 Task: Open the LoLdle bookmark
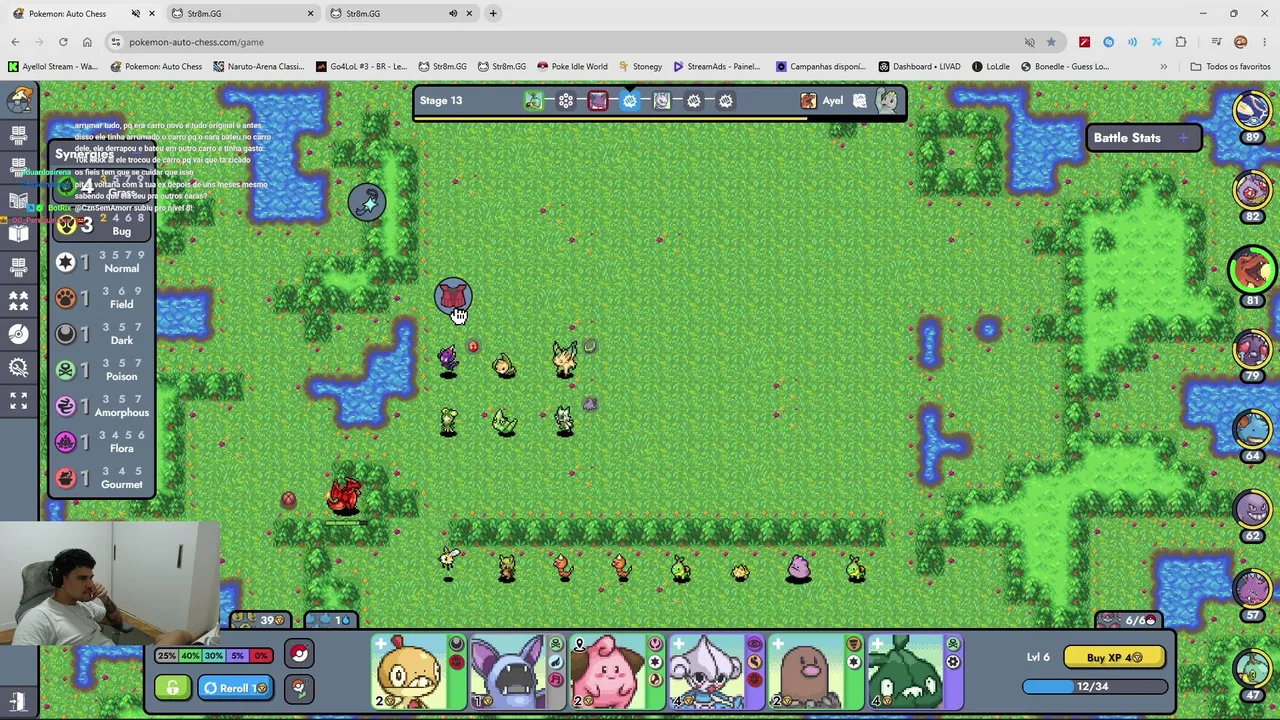[990, 67]
